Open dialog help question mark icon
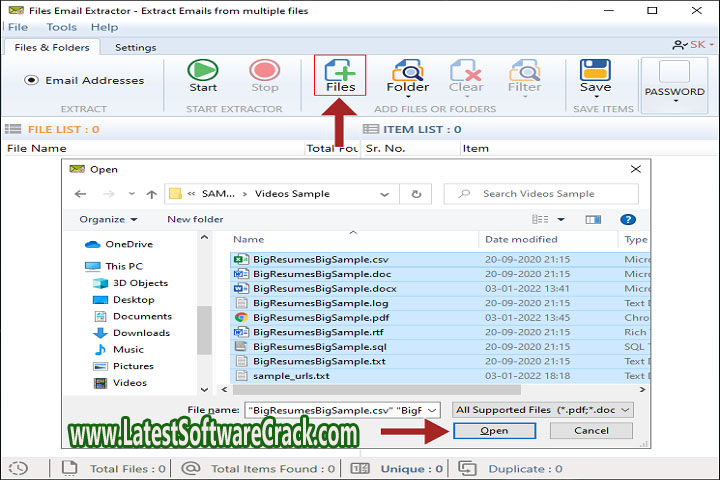 coord(628,220)
